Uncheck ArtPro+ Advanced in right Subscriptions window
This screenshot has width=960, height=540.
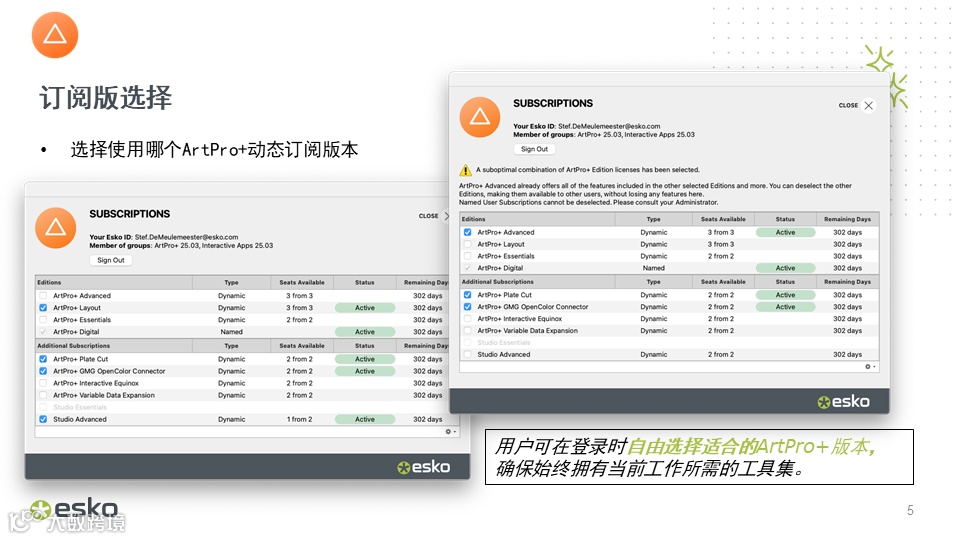coord(468,233)
